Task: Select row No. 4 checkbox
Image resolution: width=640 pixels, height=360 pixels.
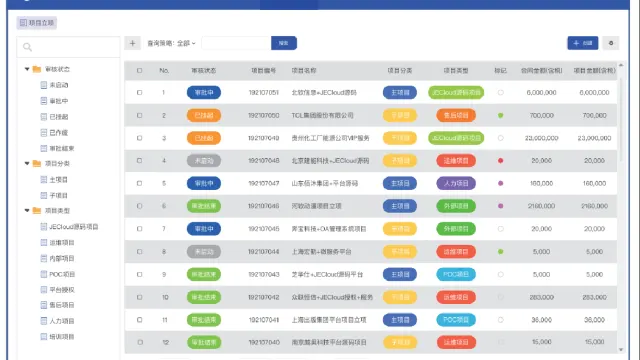Action: click(x=140, y=161)
